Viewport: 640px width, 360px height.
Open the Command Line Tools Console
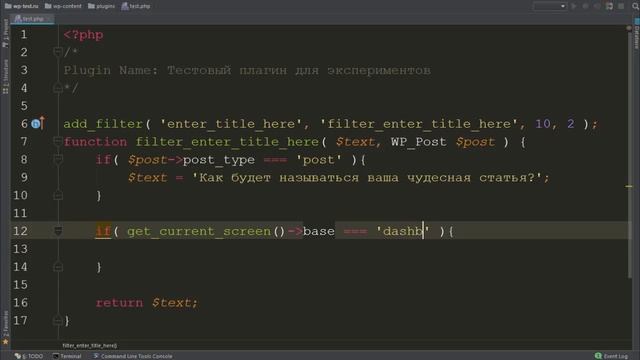(132, 356)
